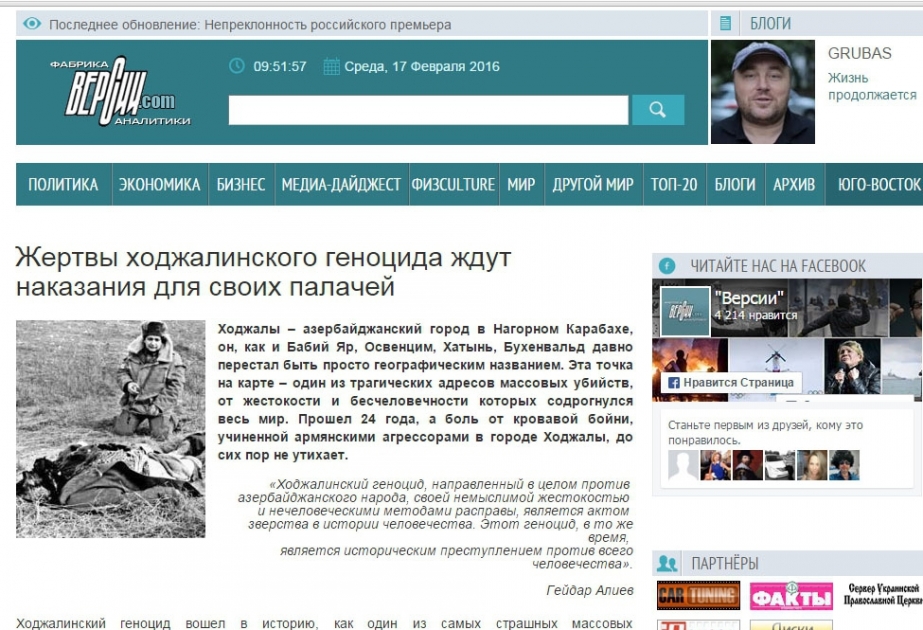Click the article headline about Ходжалинский геноцид
The height and width of the screenshot is (630, 923).
point(263,272)
